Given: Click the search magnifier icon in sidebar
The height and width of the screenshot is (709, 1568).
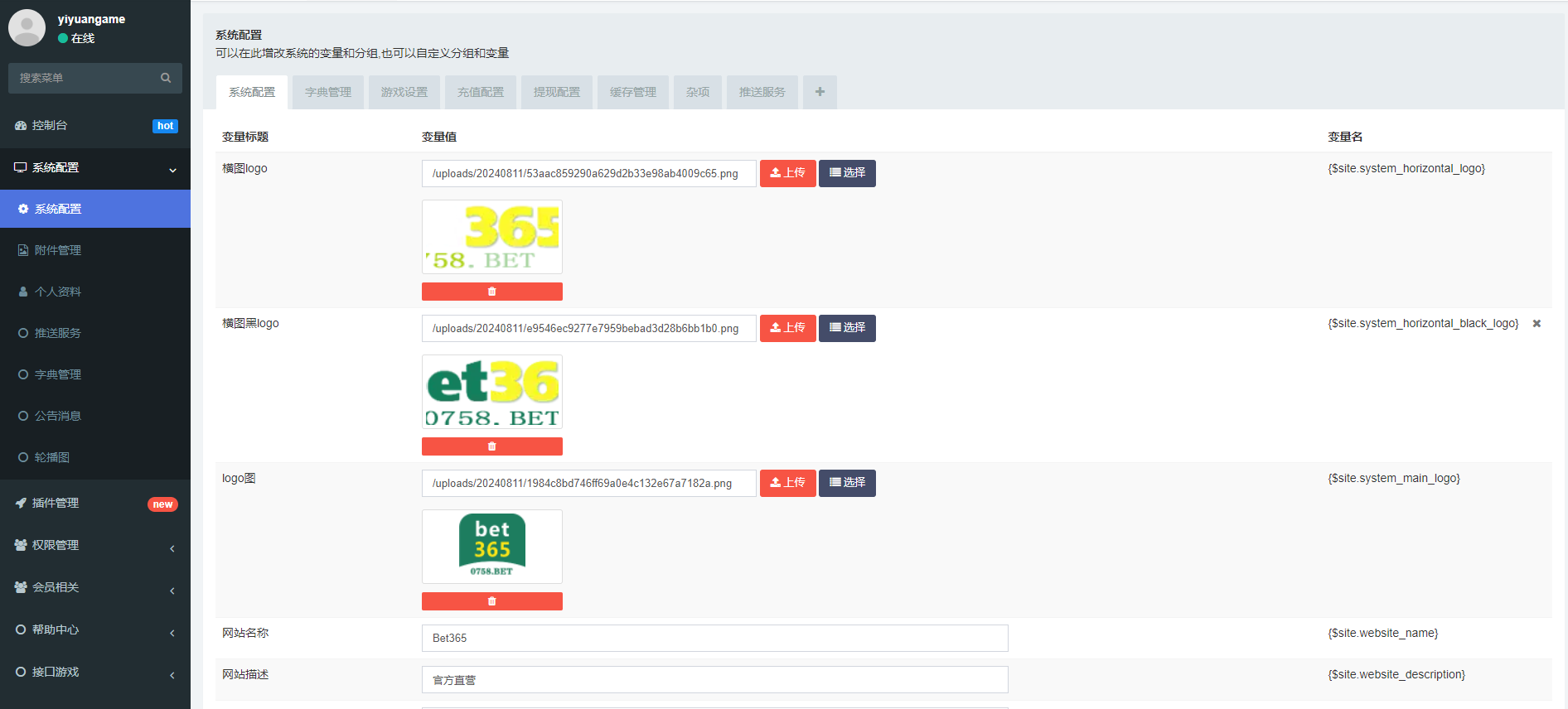Looking at the screenshot, I should click(x=166, y=78).
